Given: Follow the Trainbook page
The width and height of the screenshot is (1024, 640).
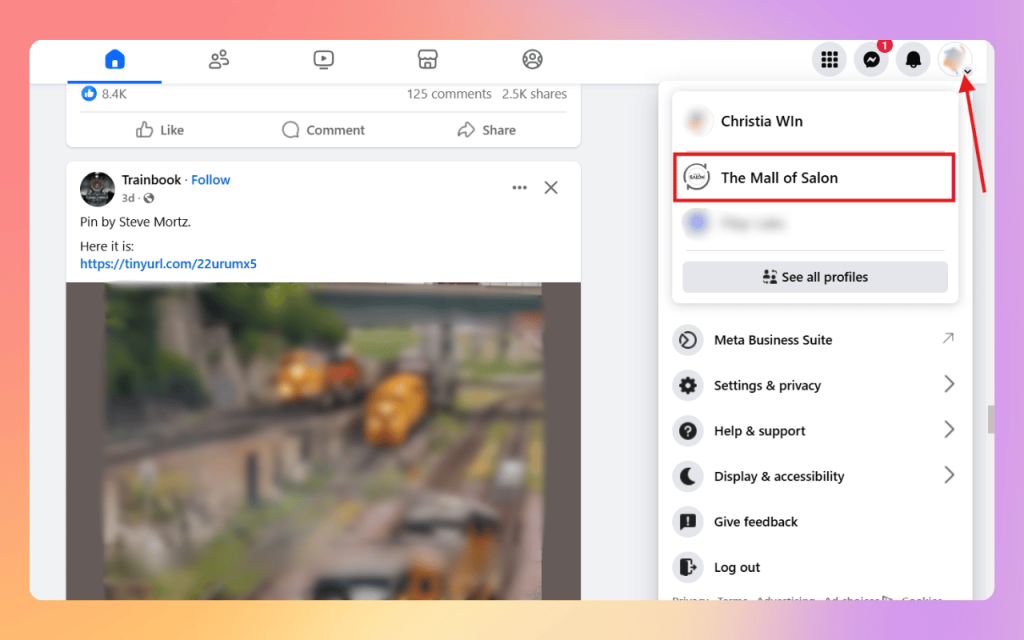Looking at the screenshot, I should tap(210, 180).
